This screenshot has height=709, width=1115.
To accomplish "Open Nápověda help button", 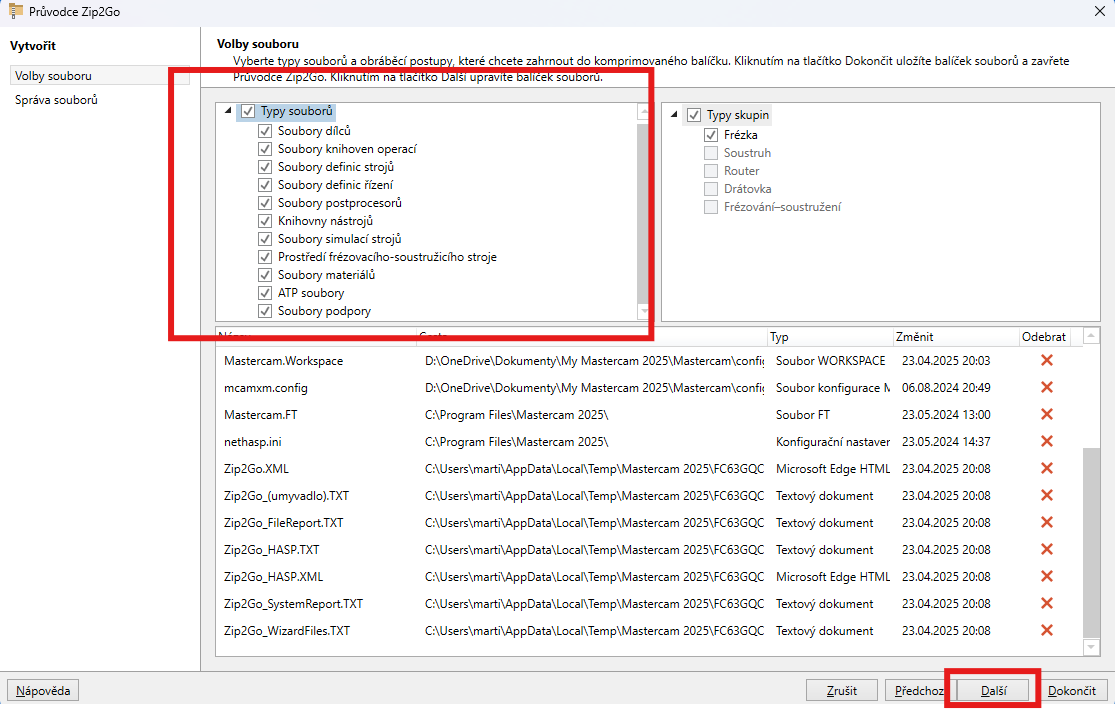I will click(43, 690).
